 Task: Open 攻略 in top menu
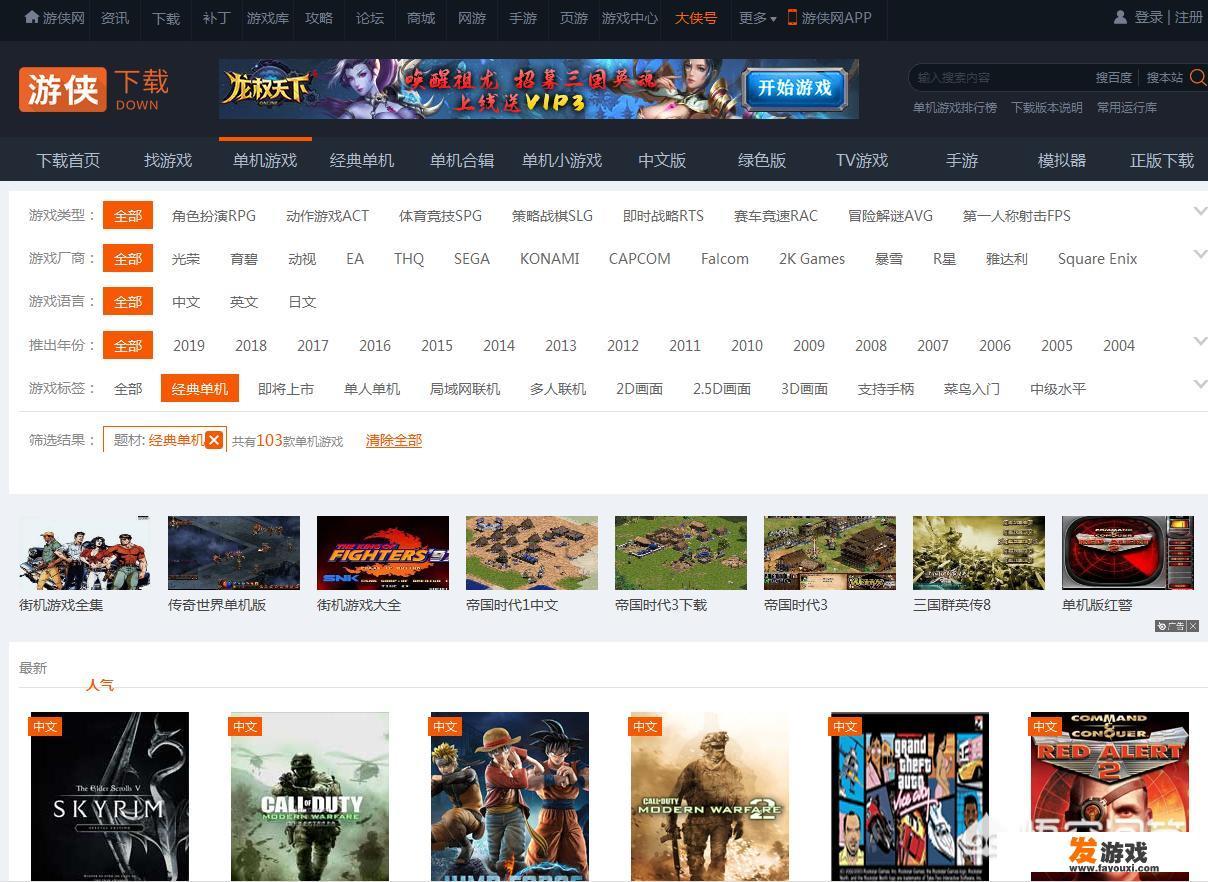pyautogui.click(x=319, y=18)
